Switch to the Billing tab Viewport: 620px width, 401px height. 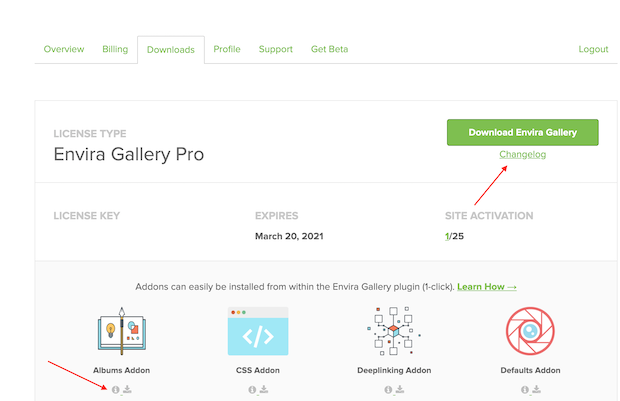(115, 49)
